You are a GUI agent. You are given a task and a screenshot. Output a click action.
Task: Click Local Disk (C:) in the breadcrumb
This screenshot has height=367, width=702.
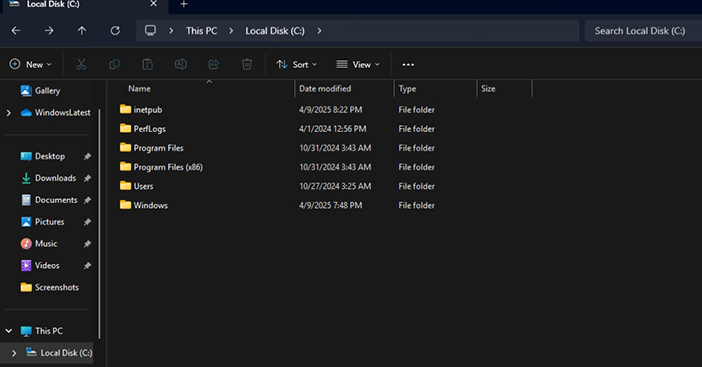(275, 31)
